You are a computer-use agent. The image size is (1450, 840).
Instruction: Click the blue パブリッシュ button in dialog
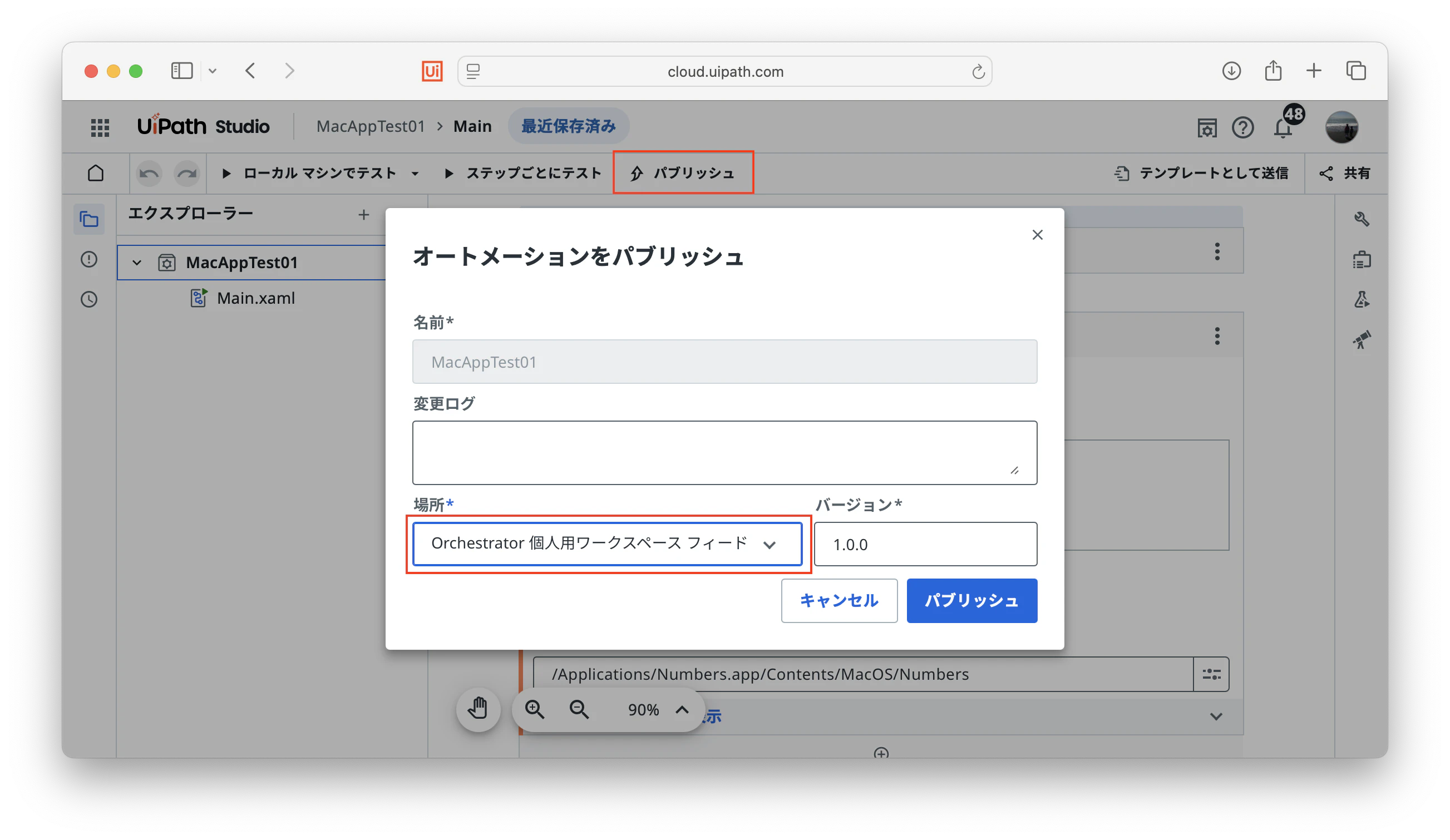(972, 601)
